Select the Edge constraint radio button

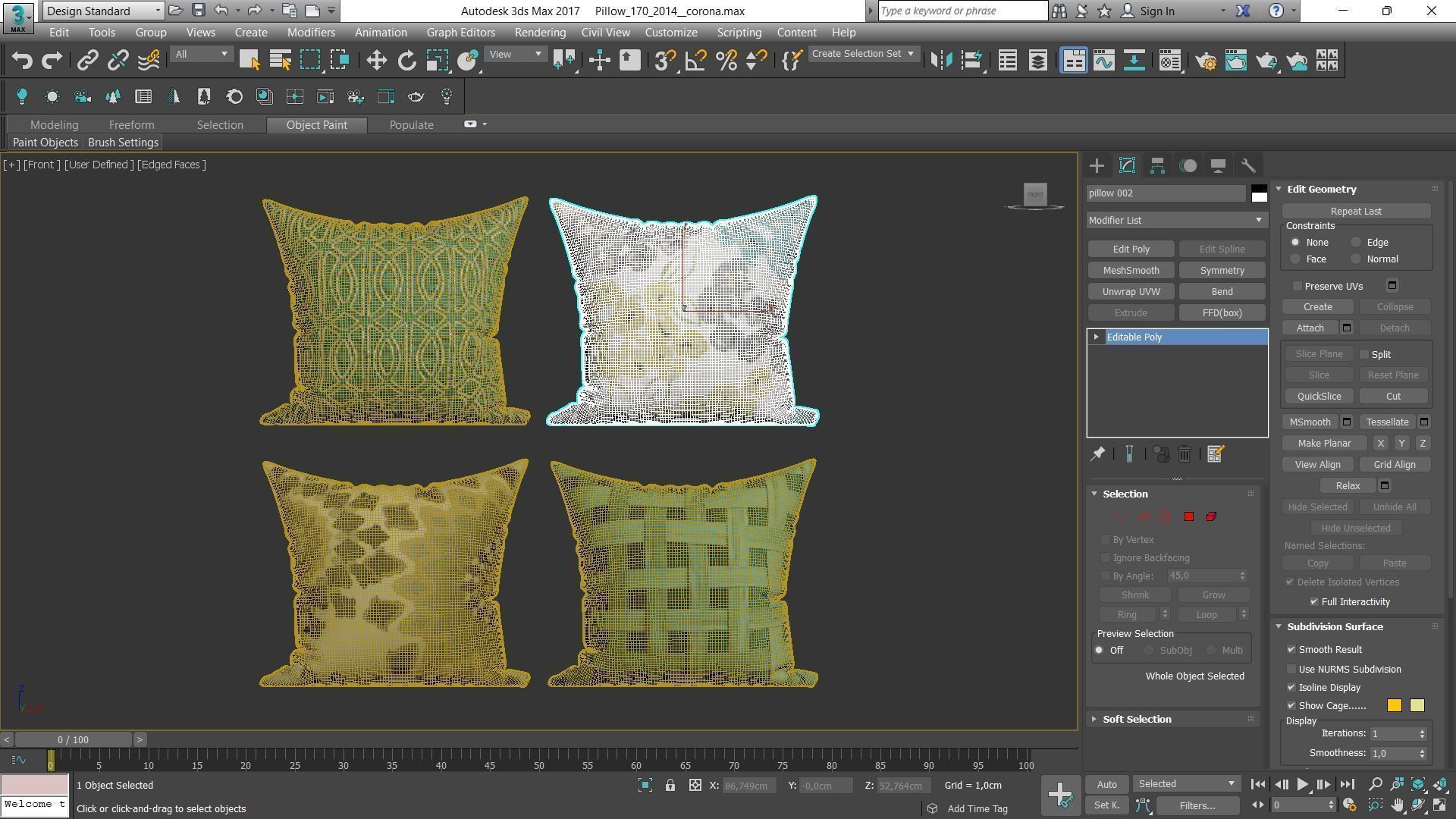pyautogui.click(x=1356, y=243)
